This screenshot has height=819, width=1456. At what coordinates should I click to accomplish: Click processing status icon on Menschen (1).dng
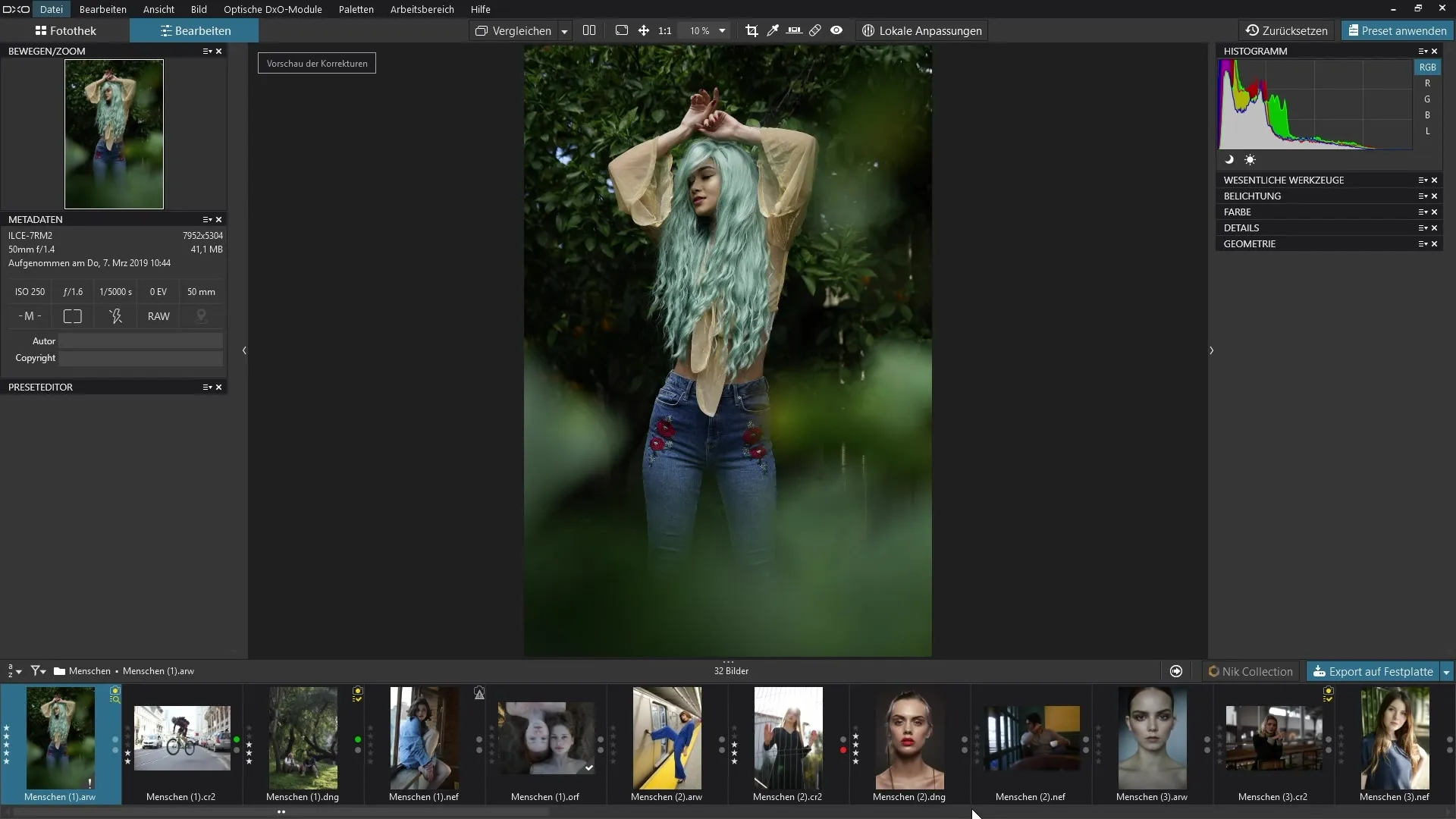point(357,694)
